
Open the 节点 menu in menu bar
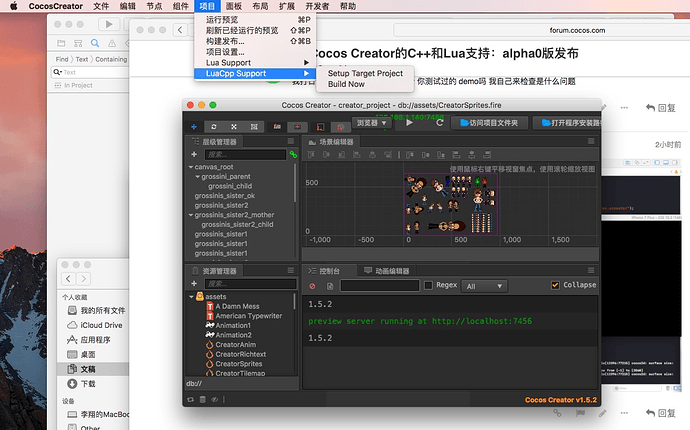[x=154, y=6]
